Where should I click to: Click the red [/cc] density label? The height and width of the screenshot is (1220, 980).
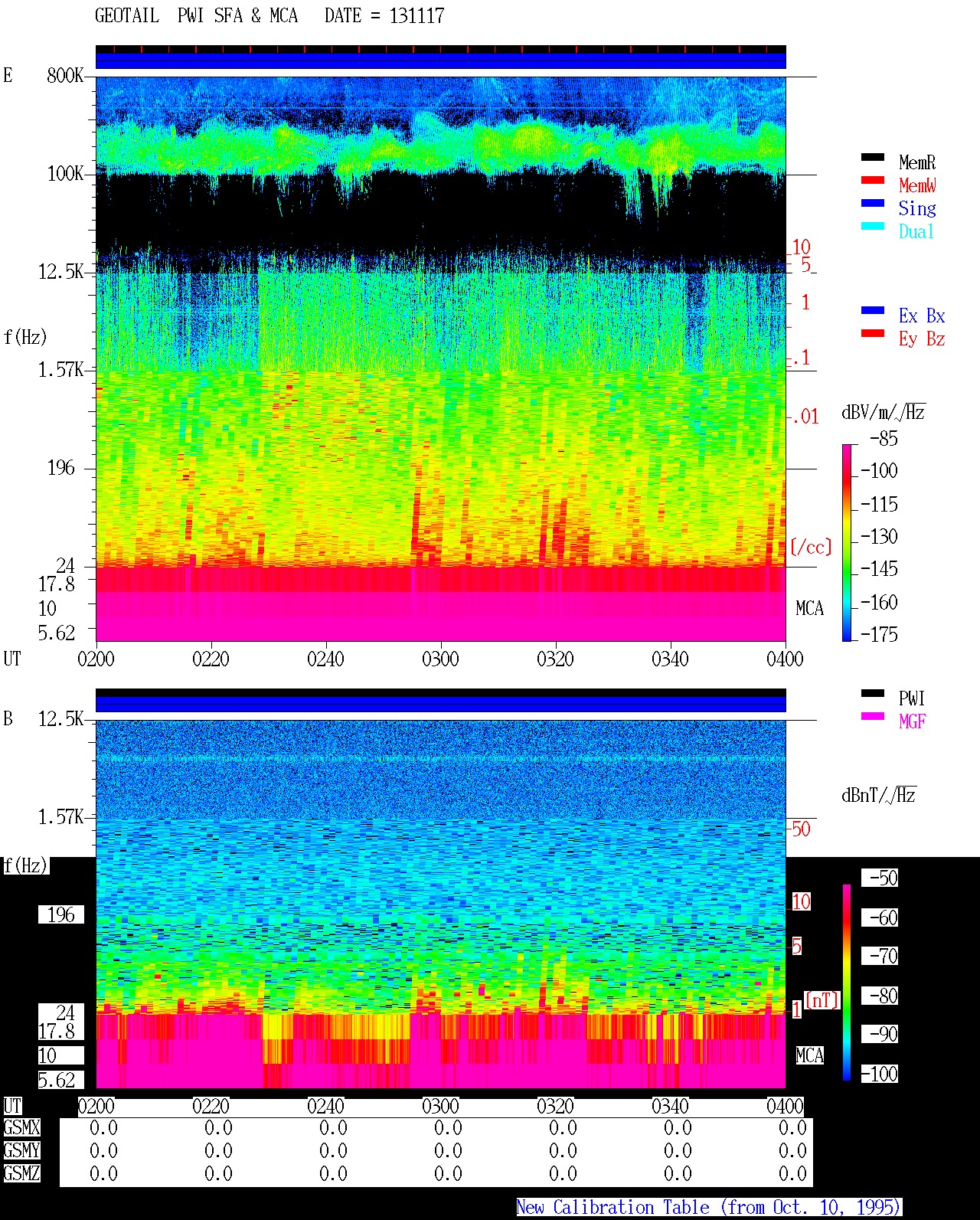click(x=810, y=548)
